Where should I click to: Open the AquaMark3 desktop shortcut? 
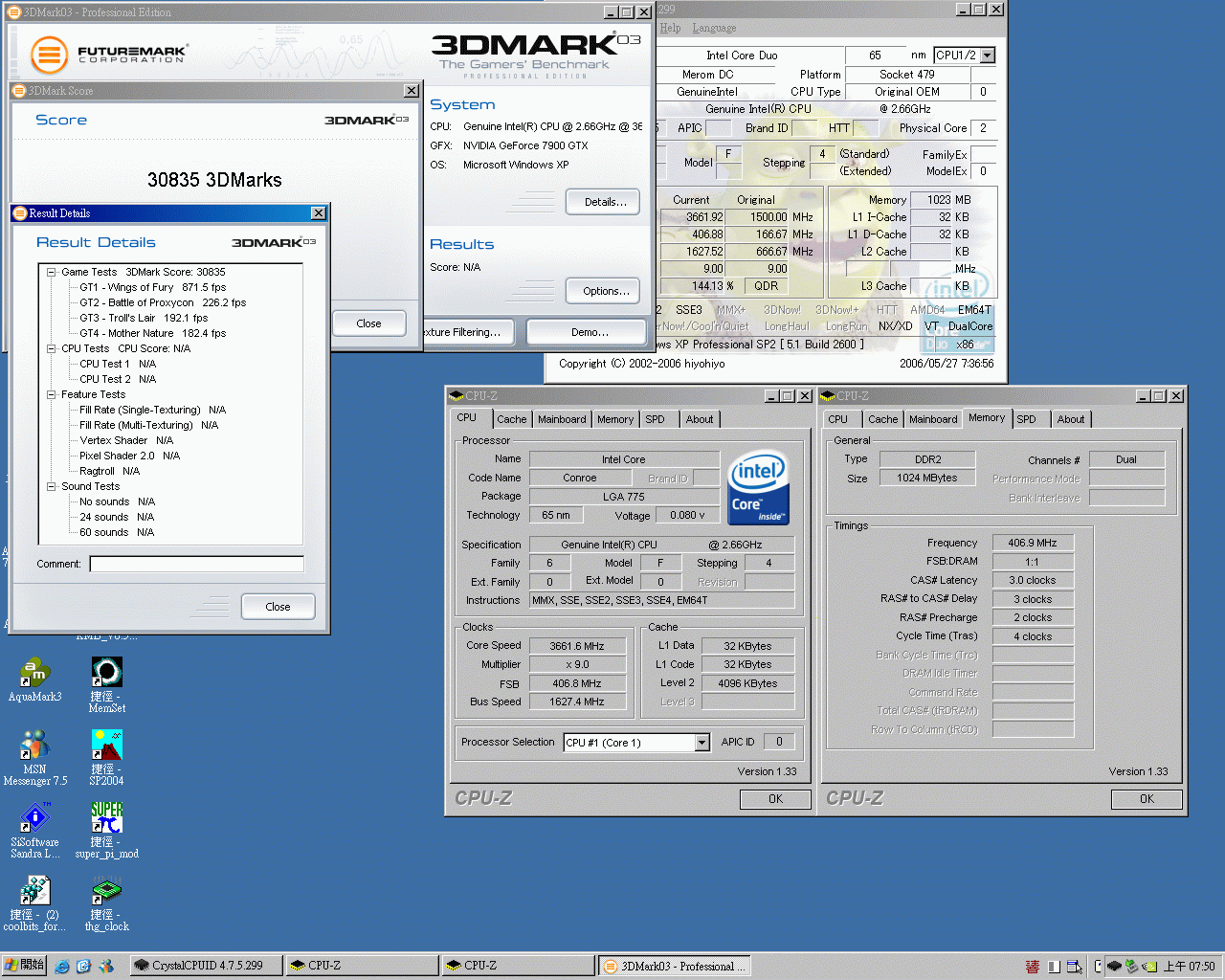(x=34, y=679)
